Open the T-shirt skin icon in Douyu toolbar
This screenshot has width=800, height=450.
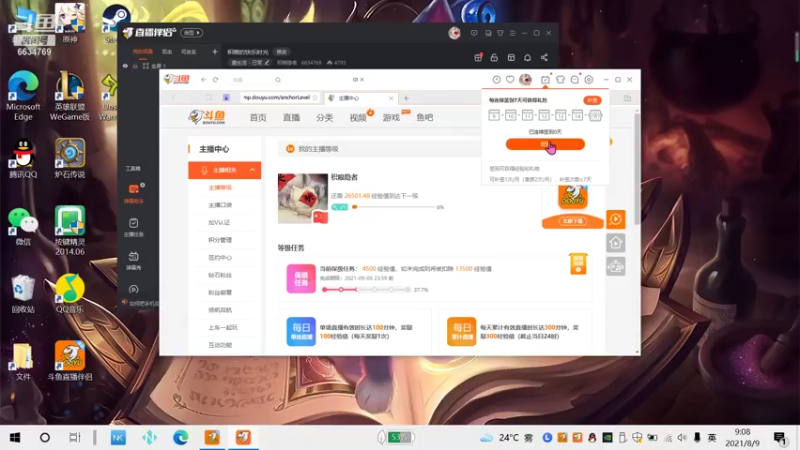(x=560, y=80)
